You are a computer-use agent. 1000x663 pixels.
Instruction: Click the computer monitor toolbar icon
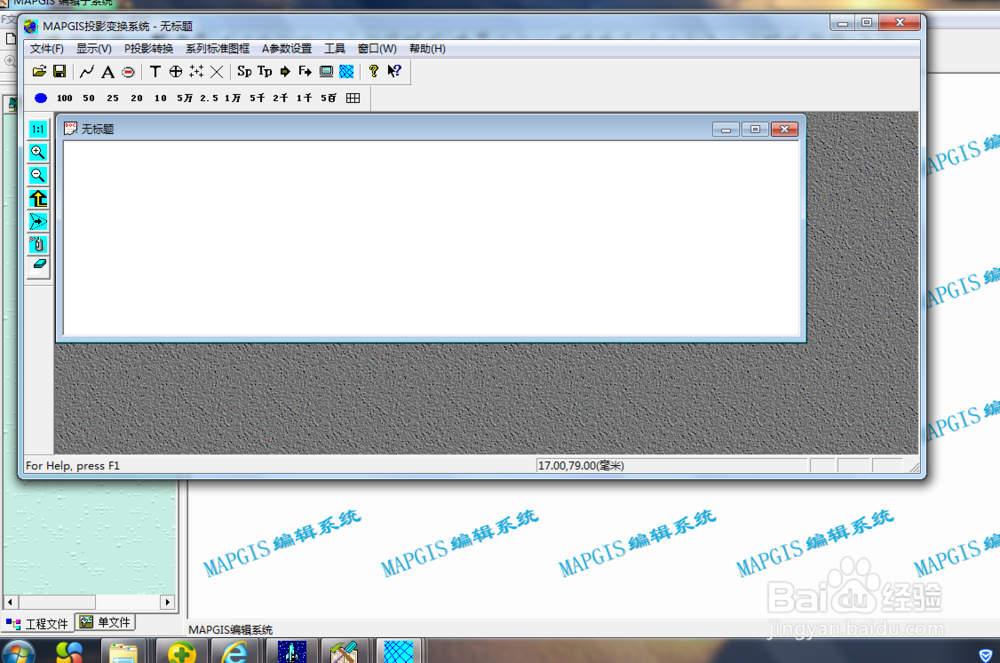coord(326,71)
